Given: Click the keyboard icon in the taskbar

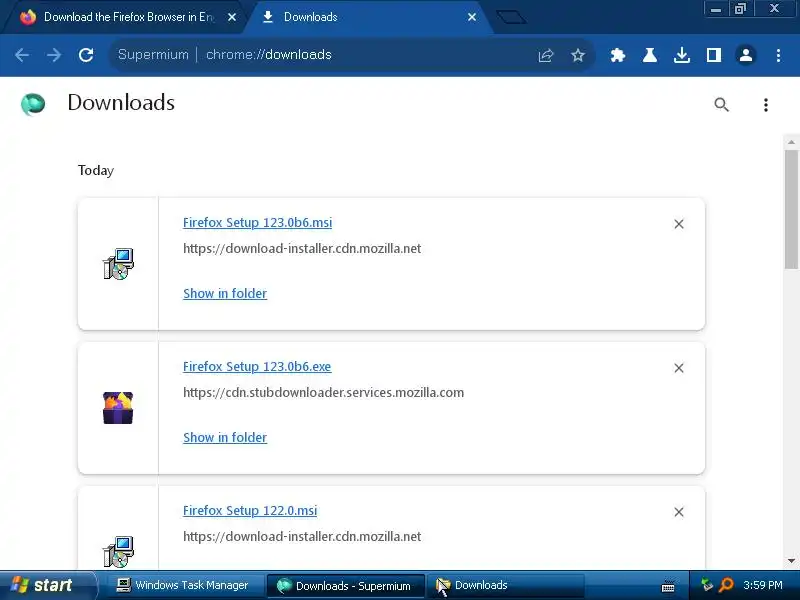Looking at the screenshot, I should tap(668, 587).
